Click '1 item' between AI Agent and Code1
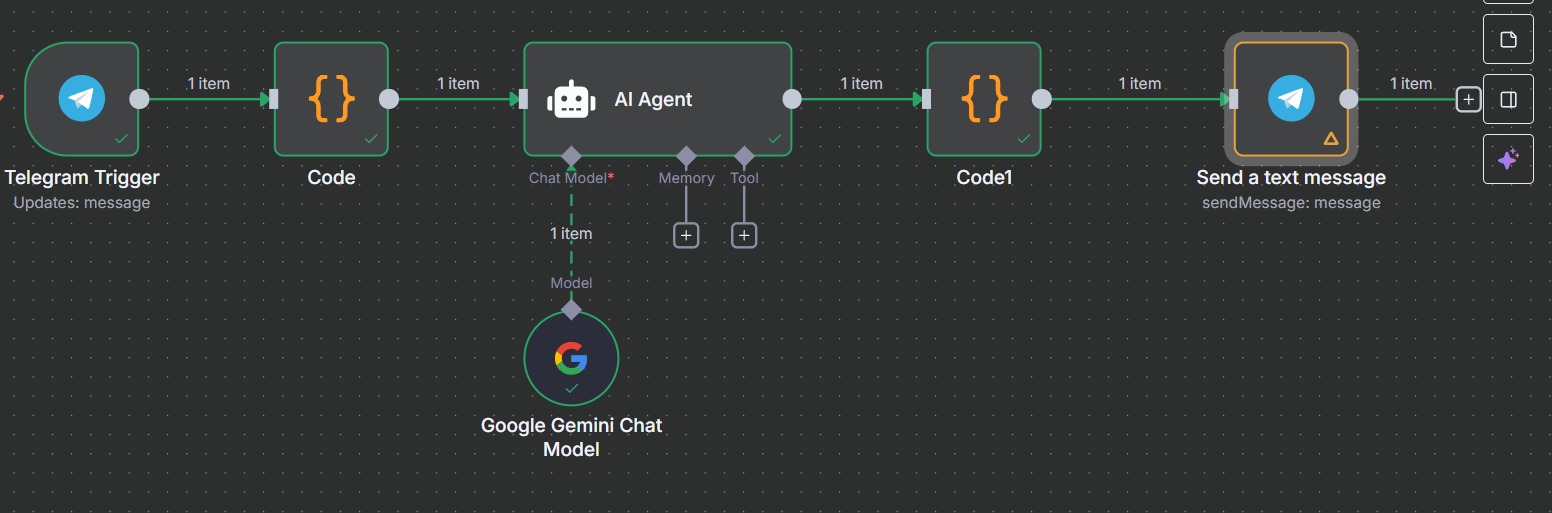 click(x=861, y=84)
